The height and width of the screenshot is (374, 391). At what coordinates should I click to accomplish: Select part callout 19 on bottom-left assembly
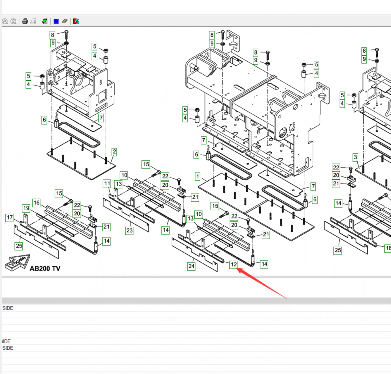[x=26, y=208]
